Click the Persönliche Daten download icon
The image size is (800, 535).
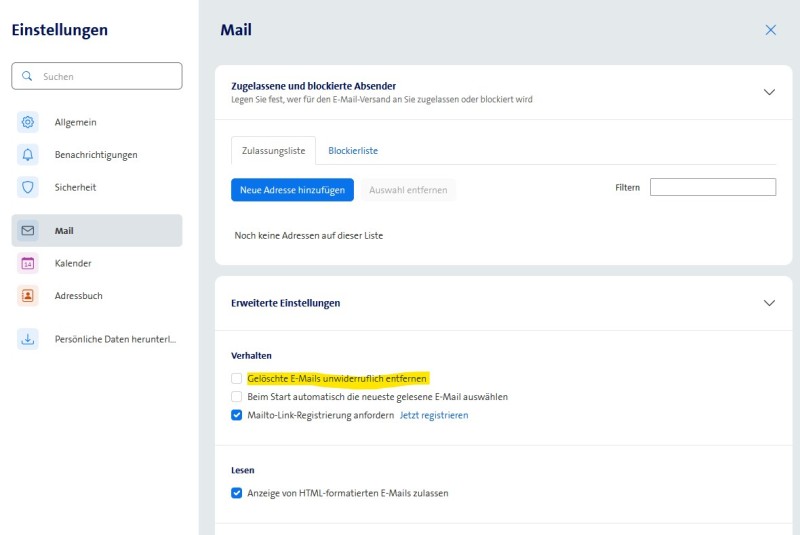pyautogui.click(x=28, y=339)
